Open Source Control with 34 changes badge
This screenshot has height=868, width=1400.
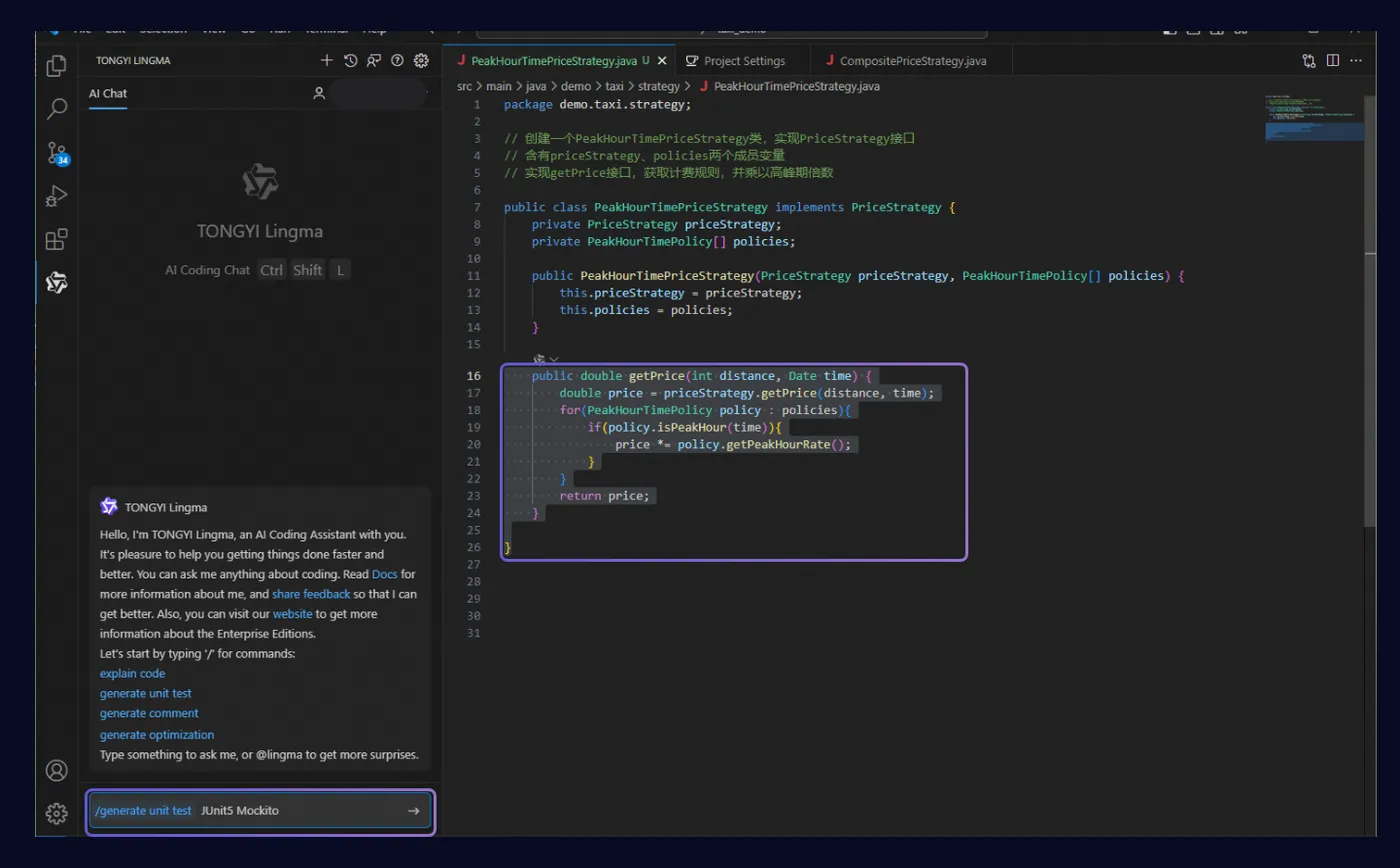[x=57, y=153]
